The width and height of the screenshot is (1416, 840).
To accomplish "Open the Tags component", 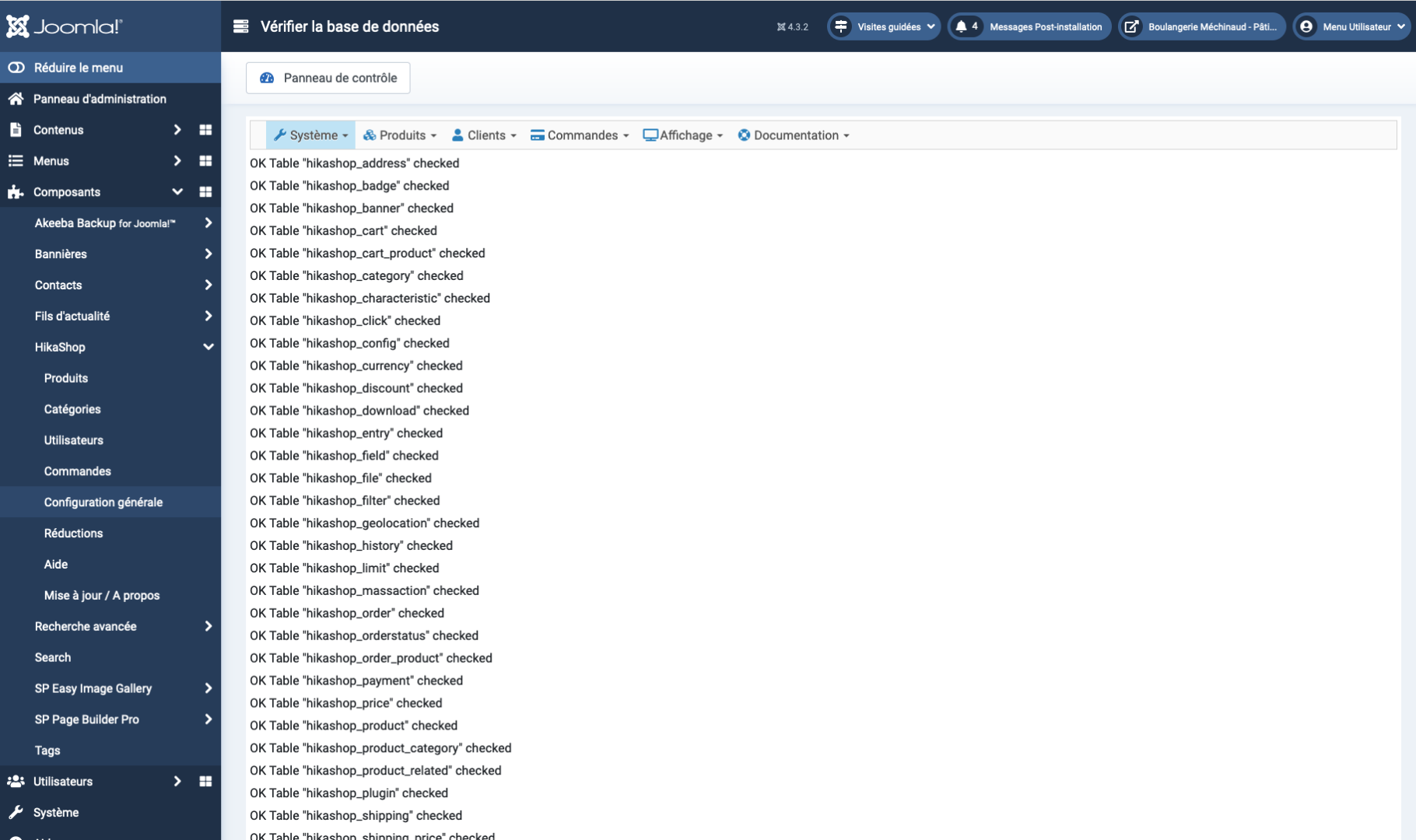I will (47, 751).
